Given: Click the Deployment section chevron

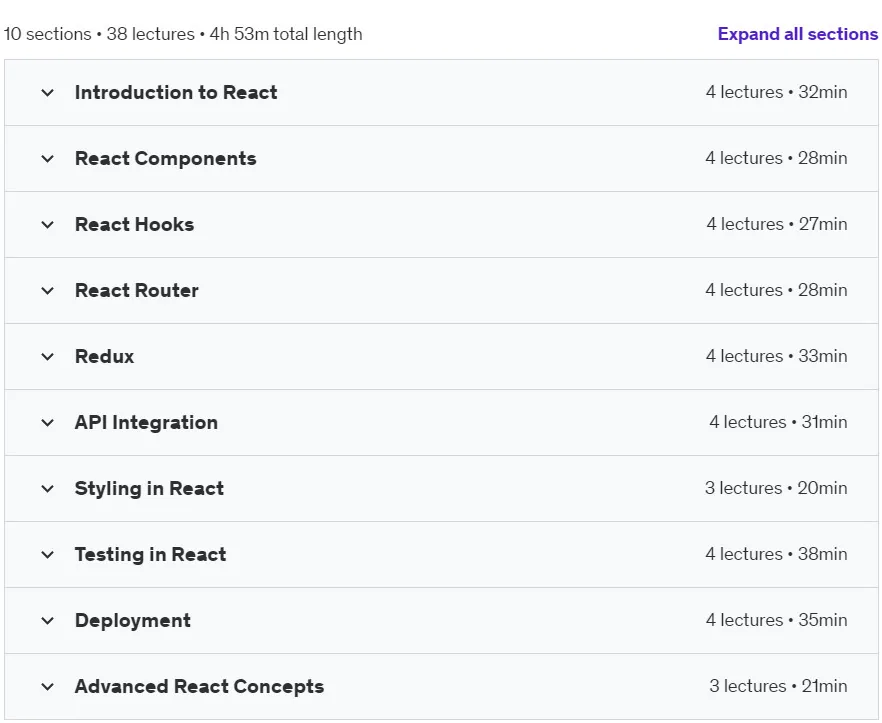Looking at the screenshot, I should tap(48, 621).
